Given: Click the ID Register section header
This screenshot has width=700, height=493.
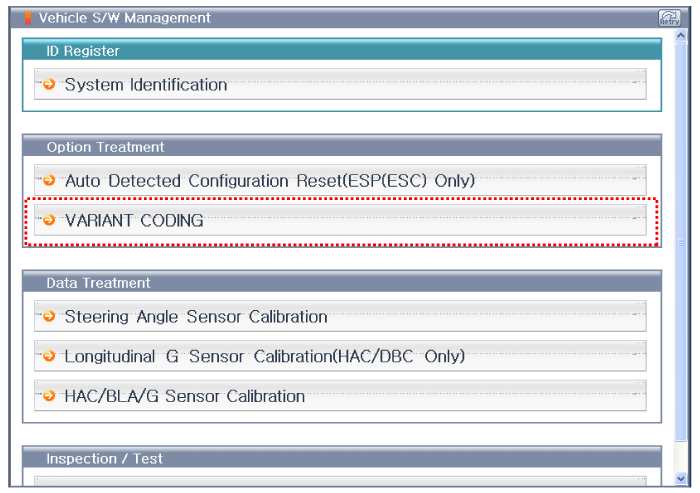Looking at the screenshot, I should [83, 51].
